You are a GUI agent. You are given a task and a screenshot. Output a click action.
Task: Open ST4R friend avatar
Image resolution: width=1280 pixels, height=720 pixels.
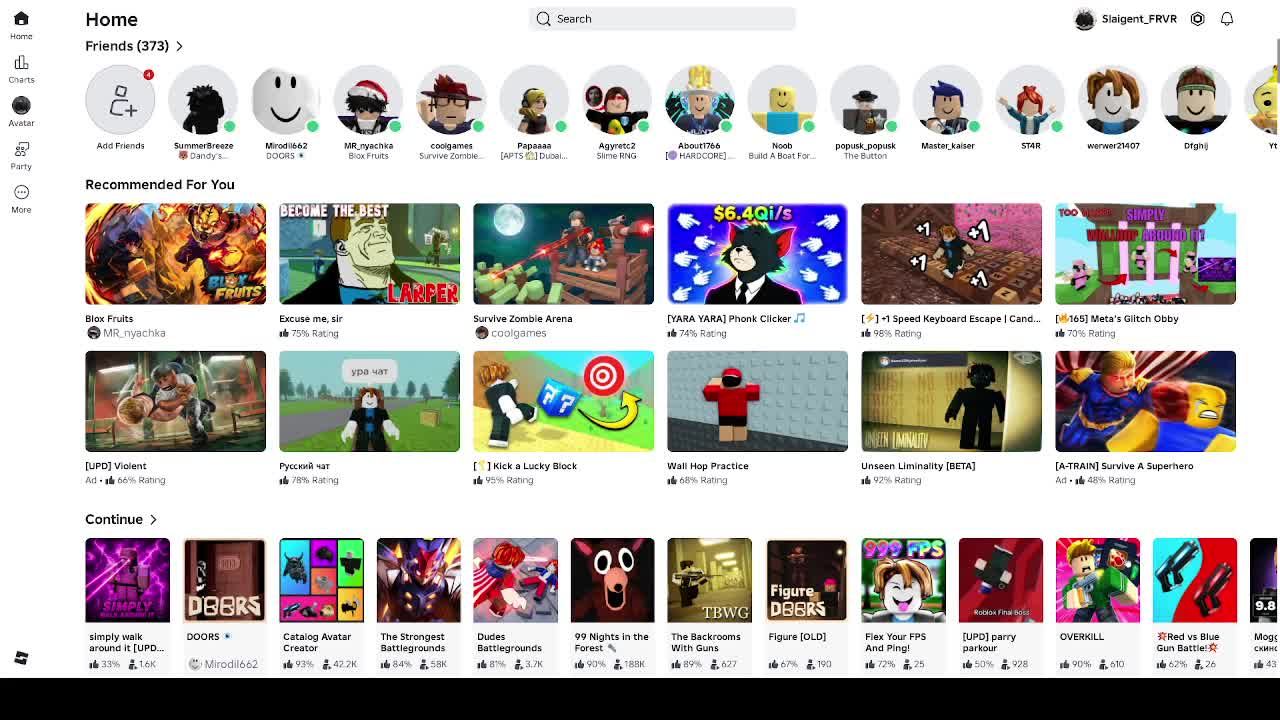pyautogui.click(x=1030, y=100)
